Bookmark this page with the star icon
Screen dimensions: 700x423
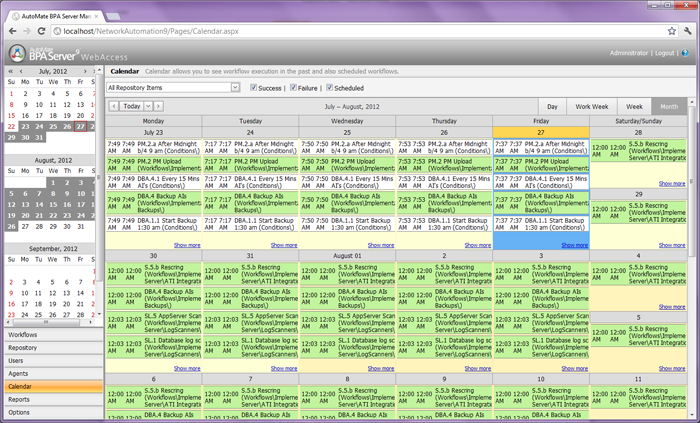[x=671, y=31]
